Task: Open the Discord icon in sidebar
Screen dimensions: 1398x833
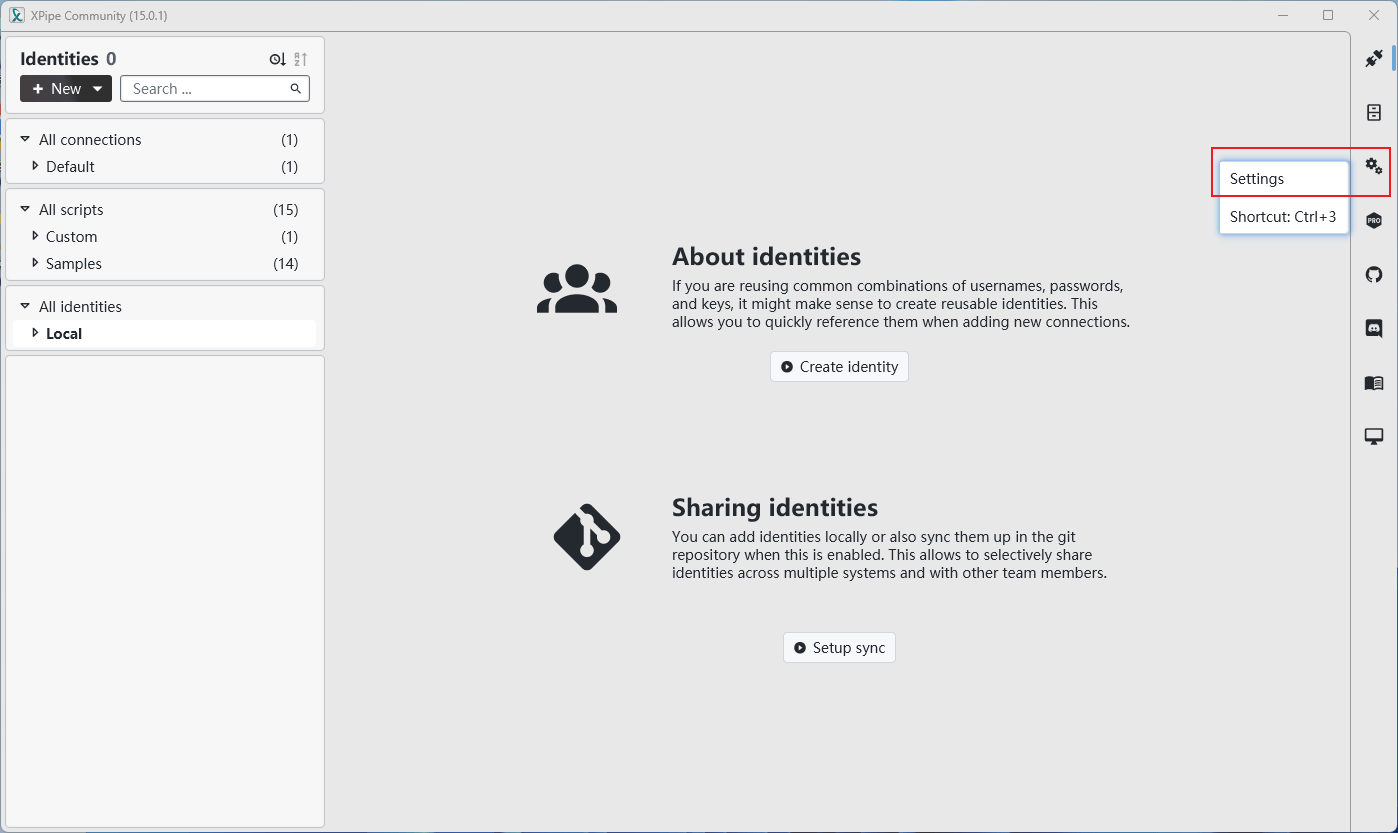Action: 1374,328
